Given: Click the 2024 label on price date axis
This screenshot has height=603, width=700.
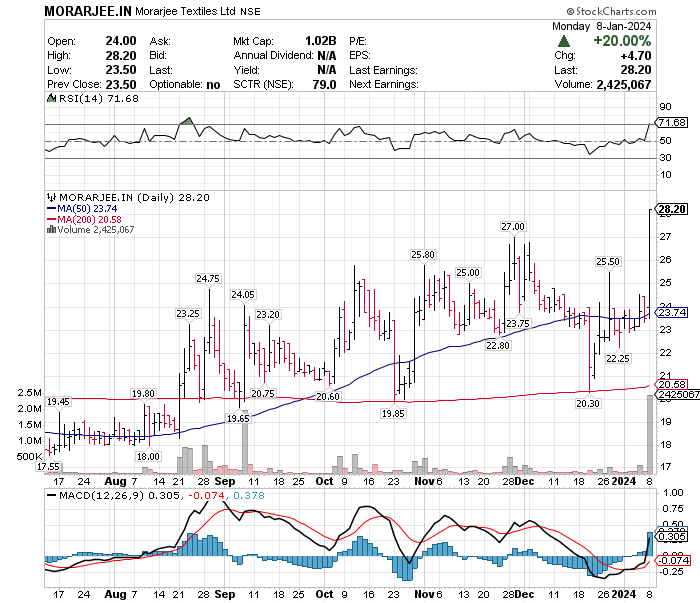Looking at the screenshot, I should tap(624, 481).
